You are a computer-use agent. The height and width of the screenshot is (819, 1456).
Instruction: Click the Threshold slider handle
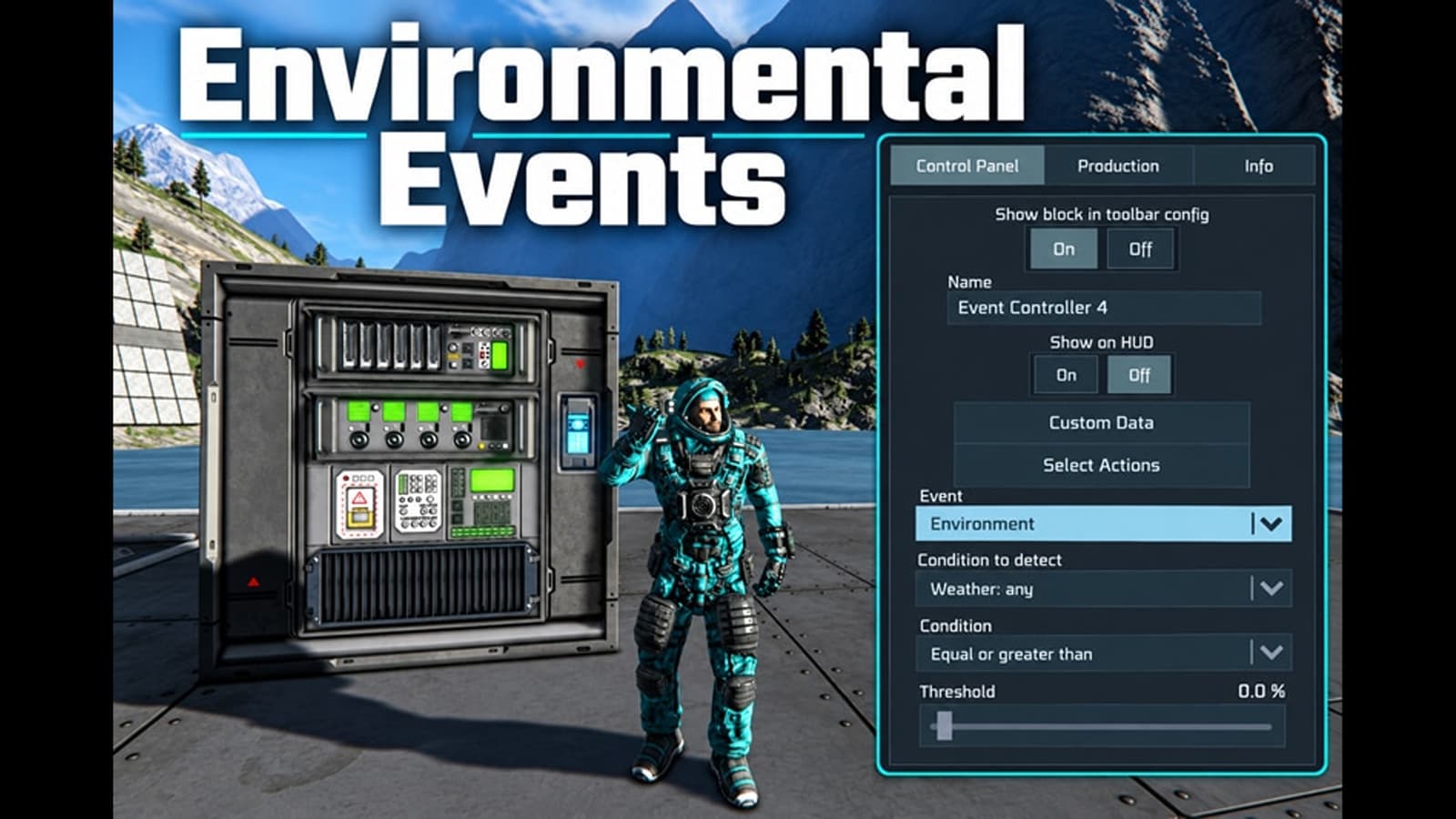point(945,726)
